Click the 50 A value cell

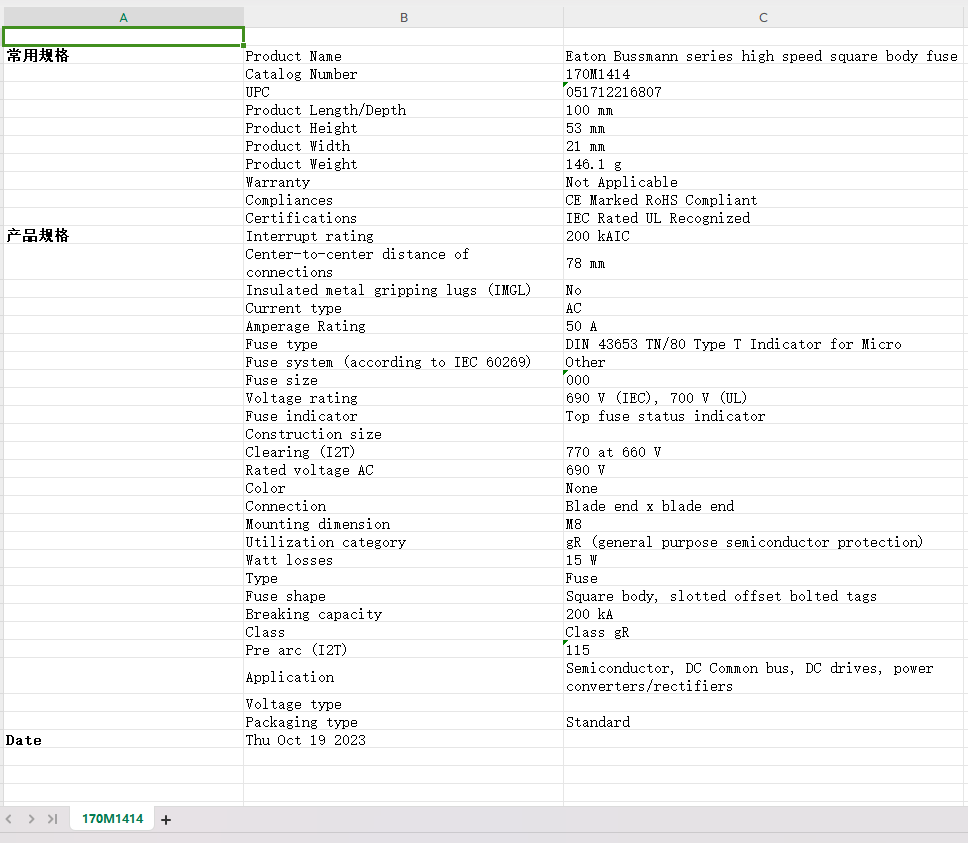[764, 326]
